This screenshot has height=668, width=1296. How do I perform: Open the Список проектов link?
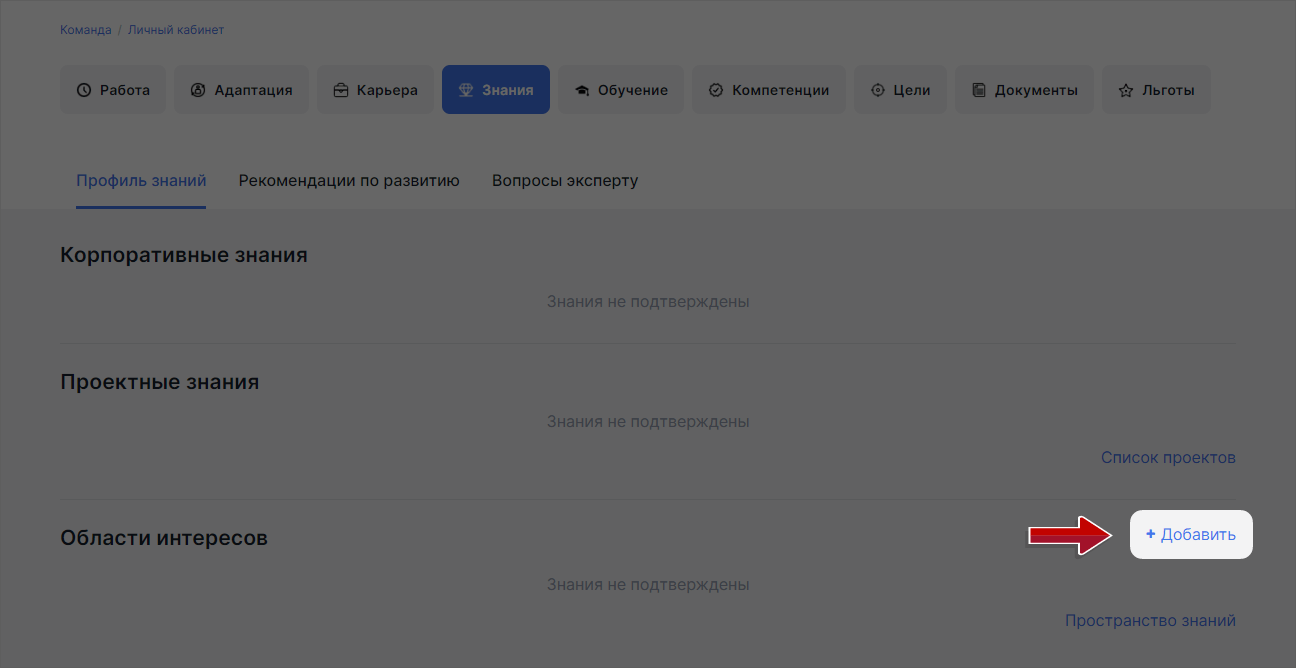1168,457
